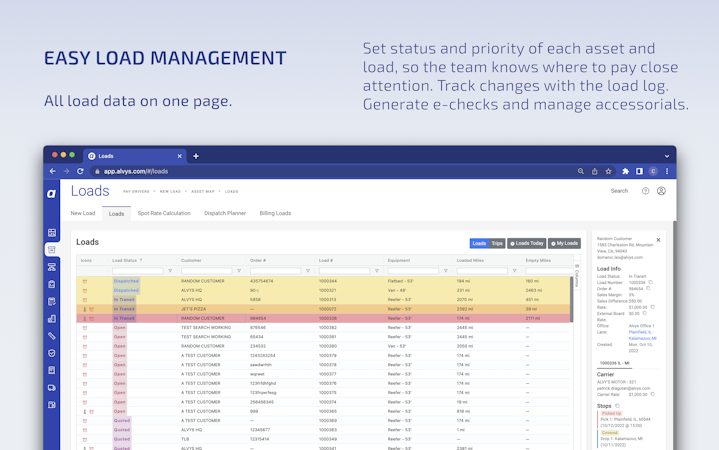
Task: Toggle the Trips view button
Action: click(497, 243)
